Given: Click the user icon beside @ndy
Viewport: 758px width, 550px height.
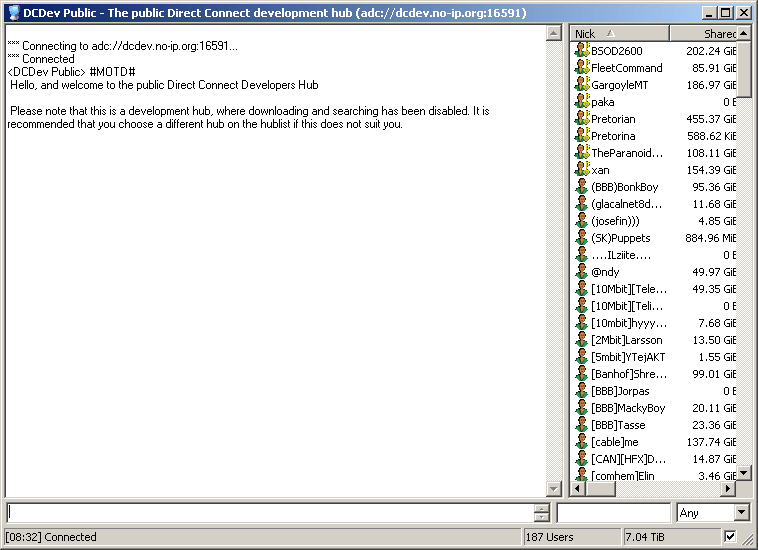Looking at the screenshot, I should [x=582, y=271].
